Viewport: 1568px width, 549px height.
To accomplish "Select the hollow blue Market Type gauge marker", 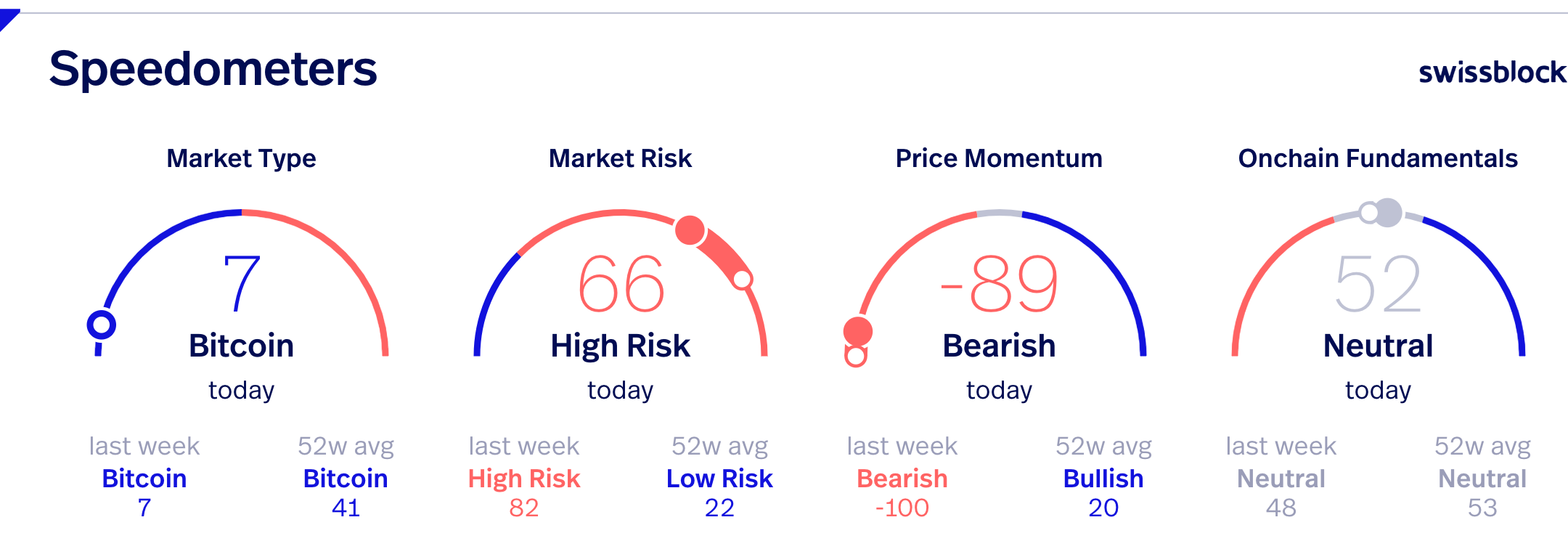I will [x=102, y=325].
